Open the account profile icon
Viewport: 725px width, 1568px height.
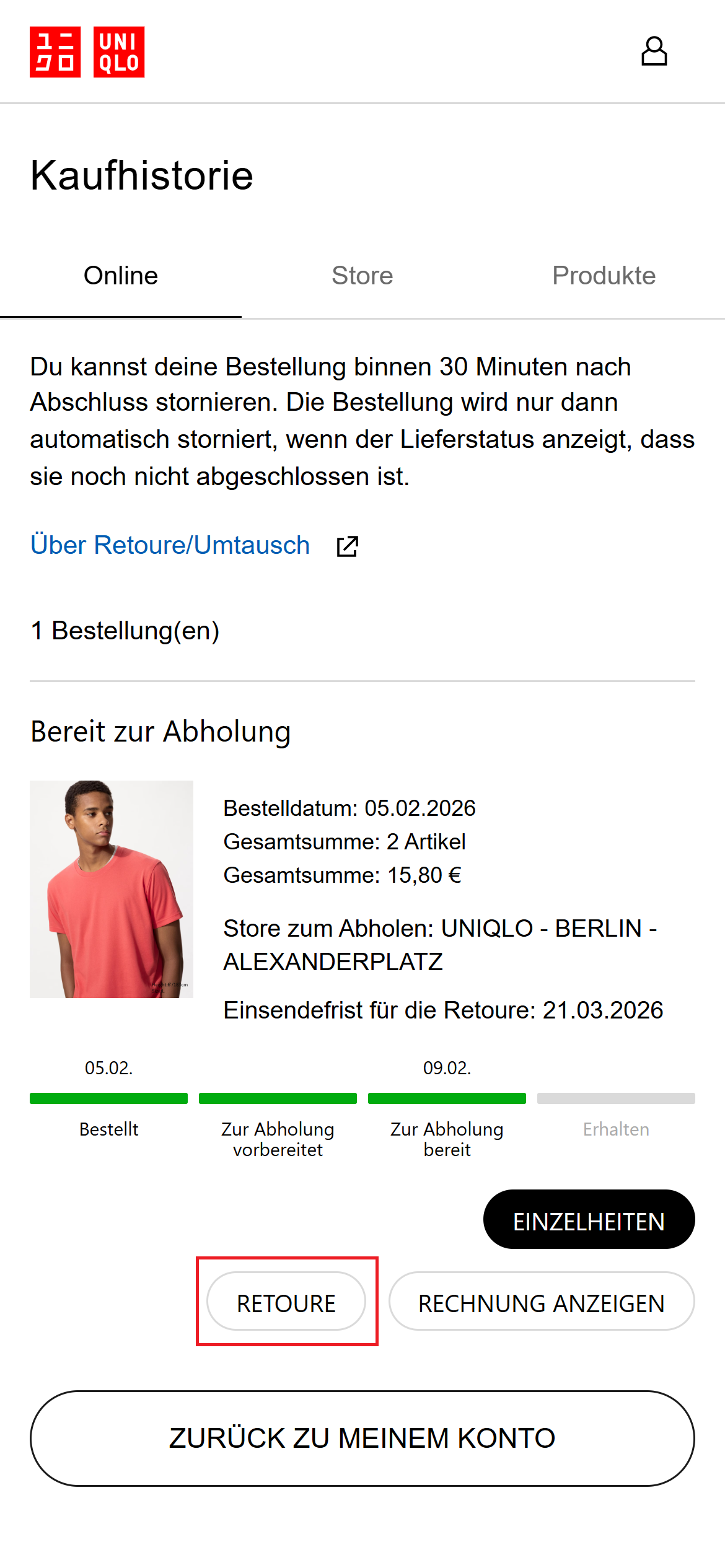654,51
